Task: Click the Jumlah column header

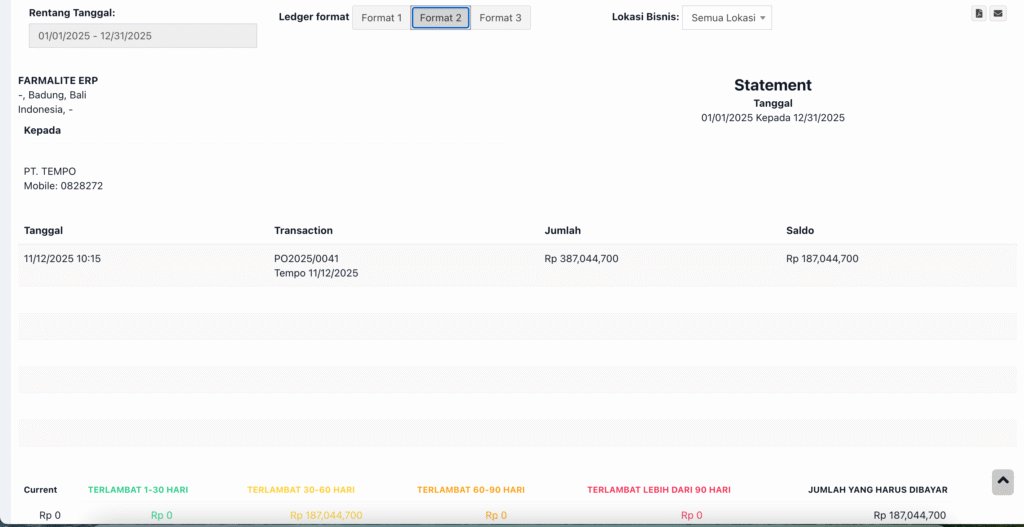Action: point(562,231)
